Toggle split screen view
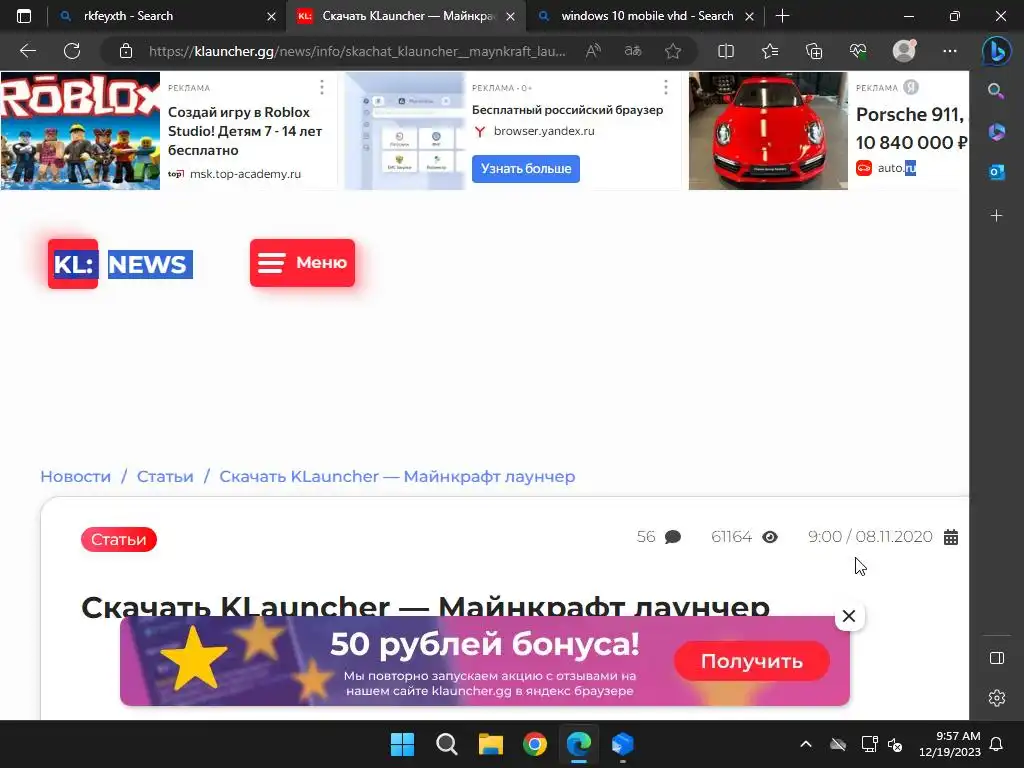1024x768 pixels. 726,51
